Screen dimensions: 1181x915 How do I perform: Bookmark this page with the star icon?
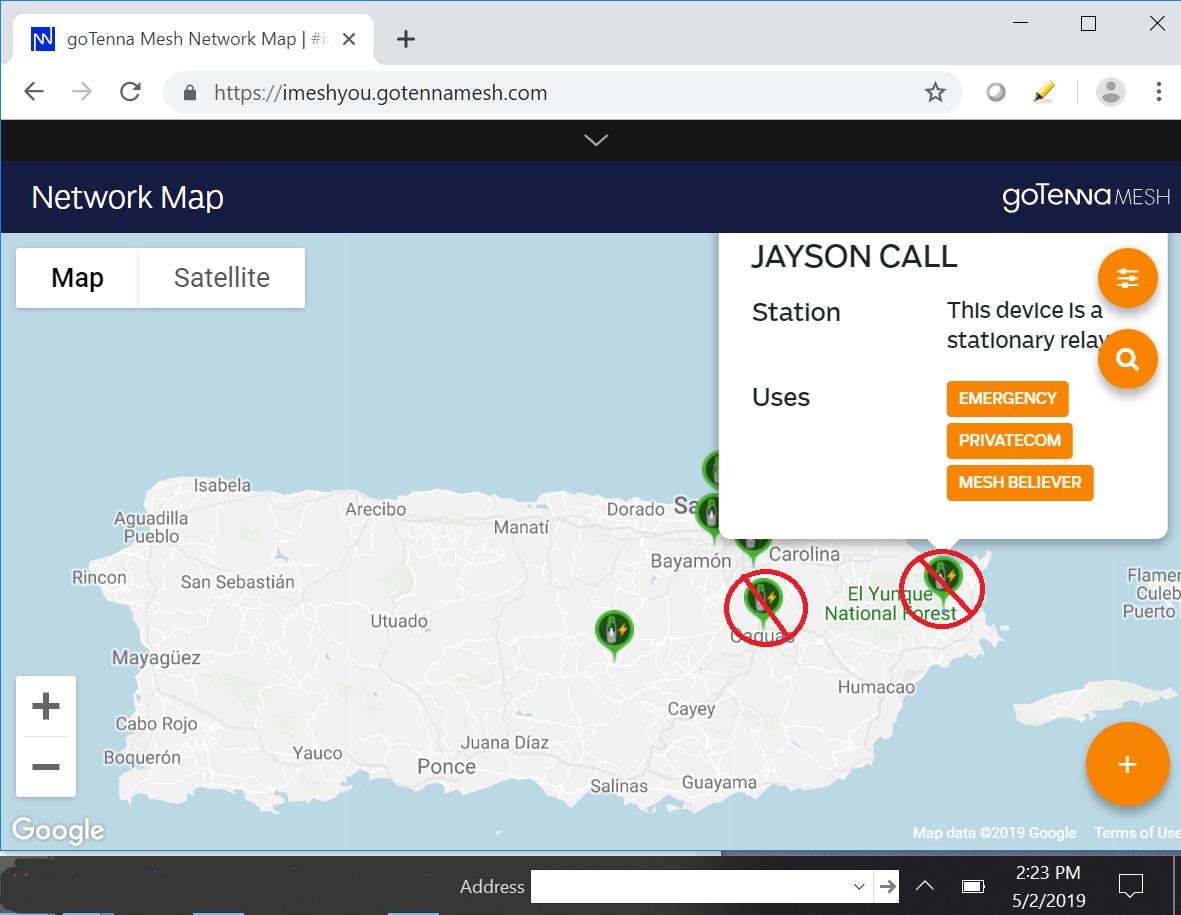point(935,93)
